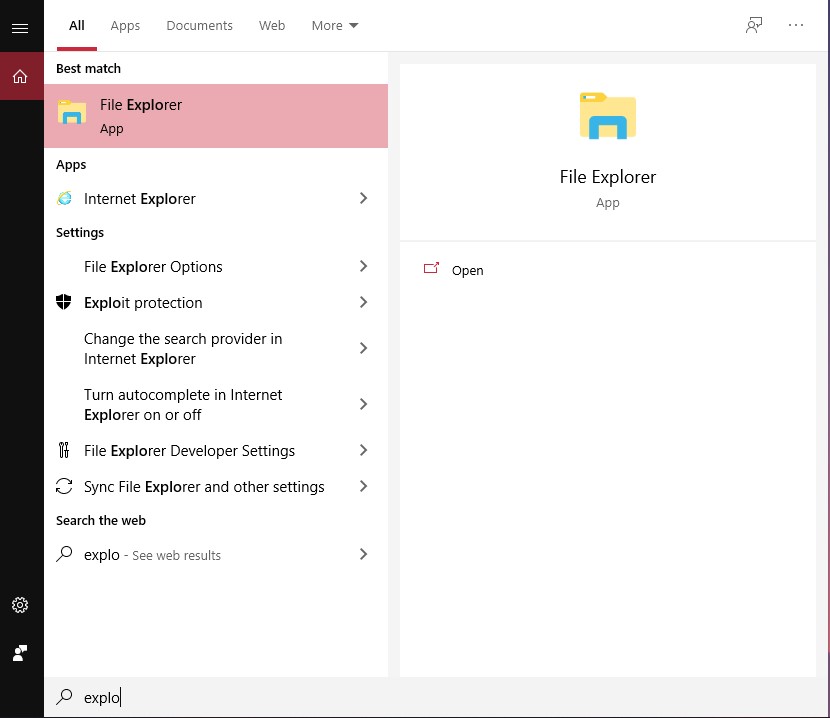The image size is (830, 718).
Task: Click the large File Explorer icon in preview
Action: tap(608, 116)
